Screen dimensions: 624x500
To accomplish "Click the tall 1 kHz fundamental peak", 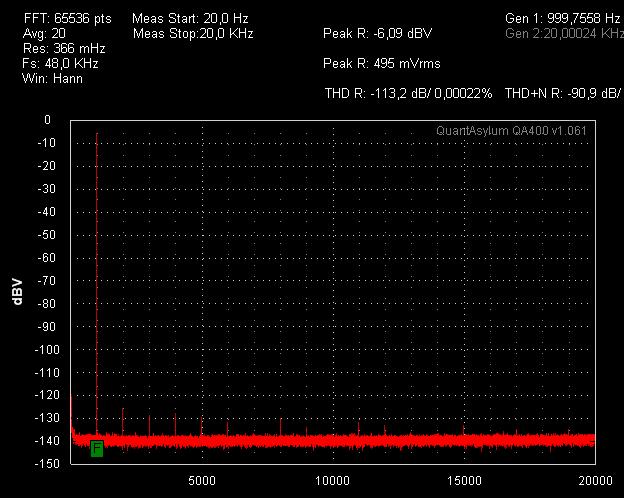I will pyautogui.click(x=97, y=283).
